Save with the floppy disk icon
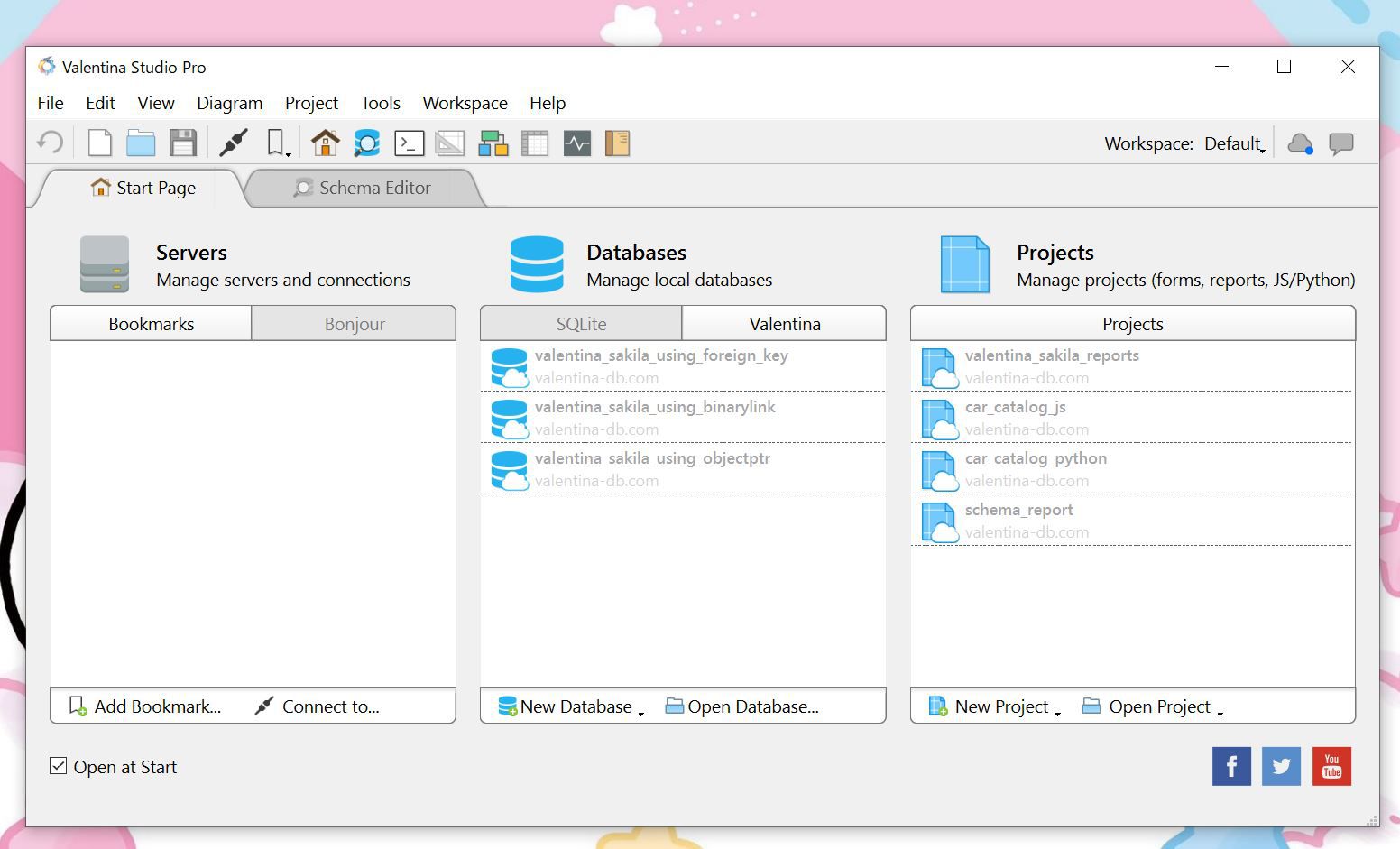The height and width of the screenshot is (849, 1400). [183, 143]
